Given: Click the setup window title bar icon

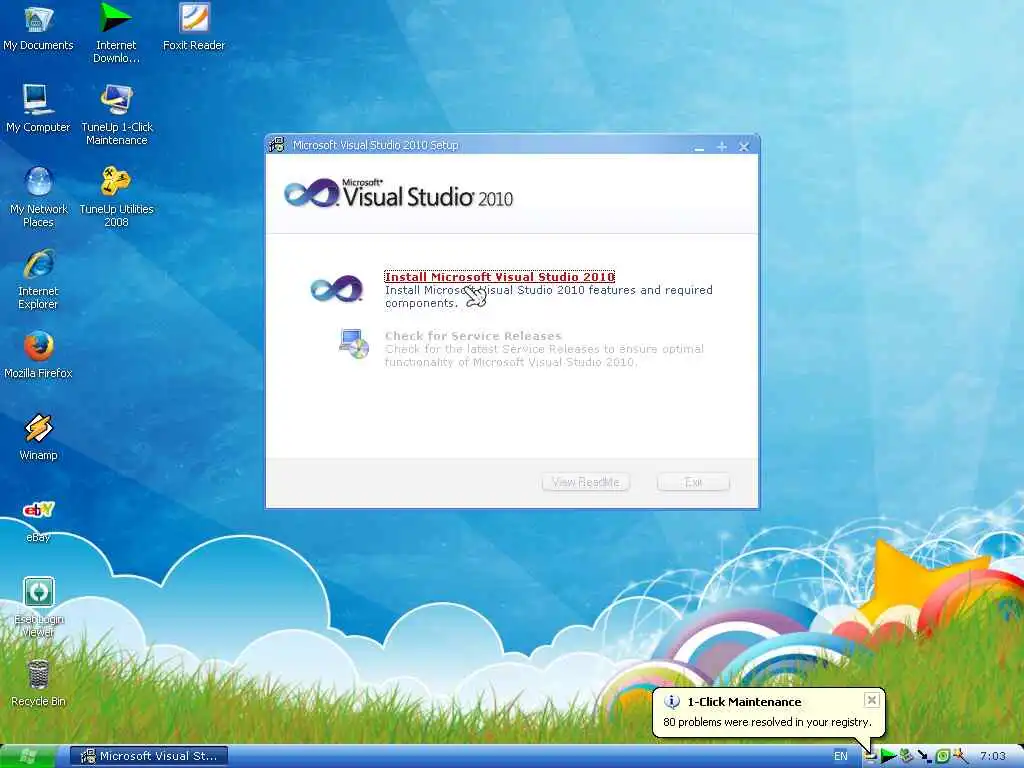Looking at the screenshot, I should (277, 144).
